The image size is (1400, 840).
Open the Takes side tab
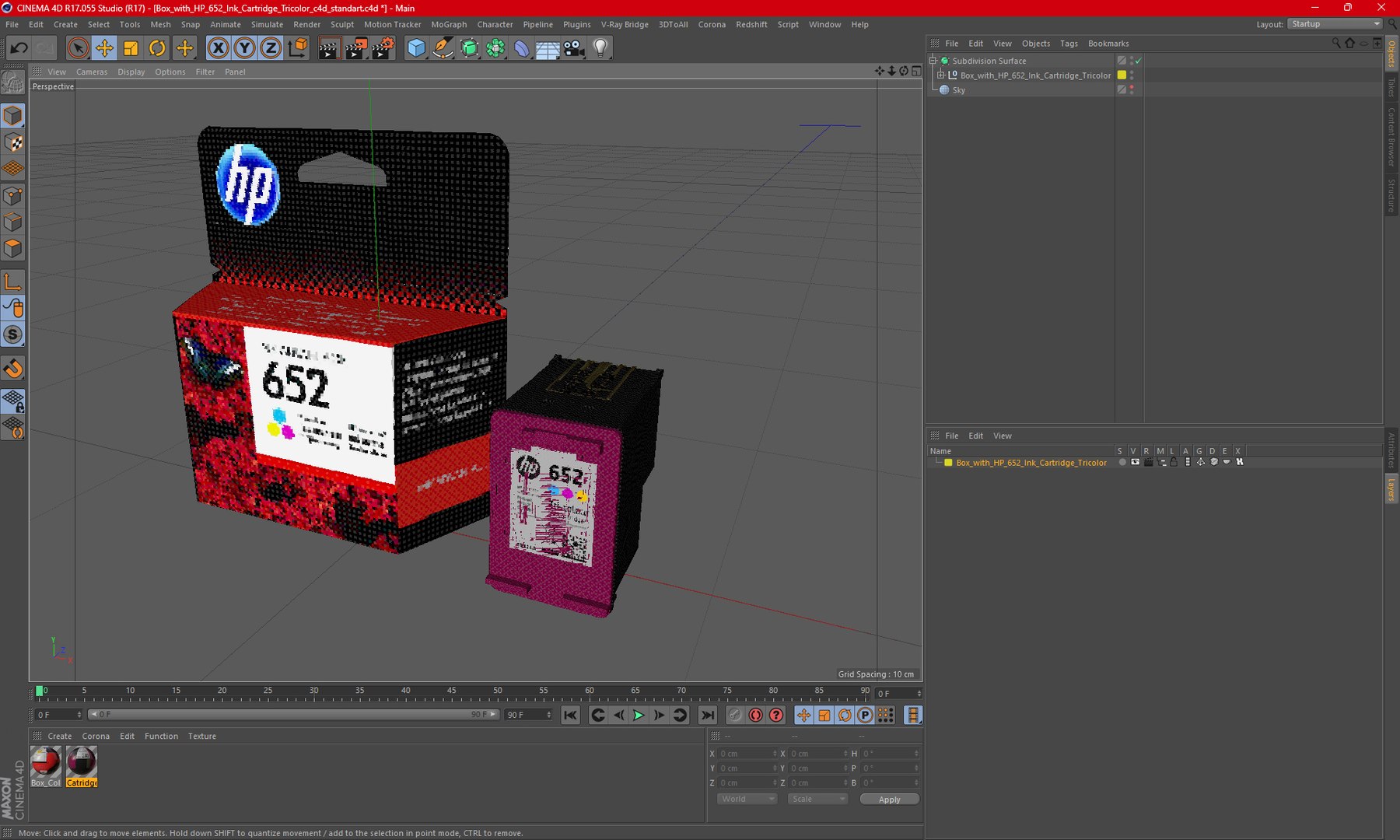click(1391, 87)
